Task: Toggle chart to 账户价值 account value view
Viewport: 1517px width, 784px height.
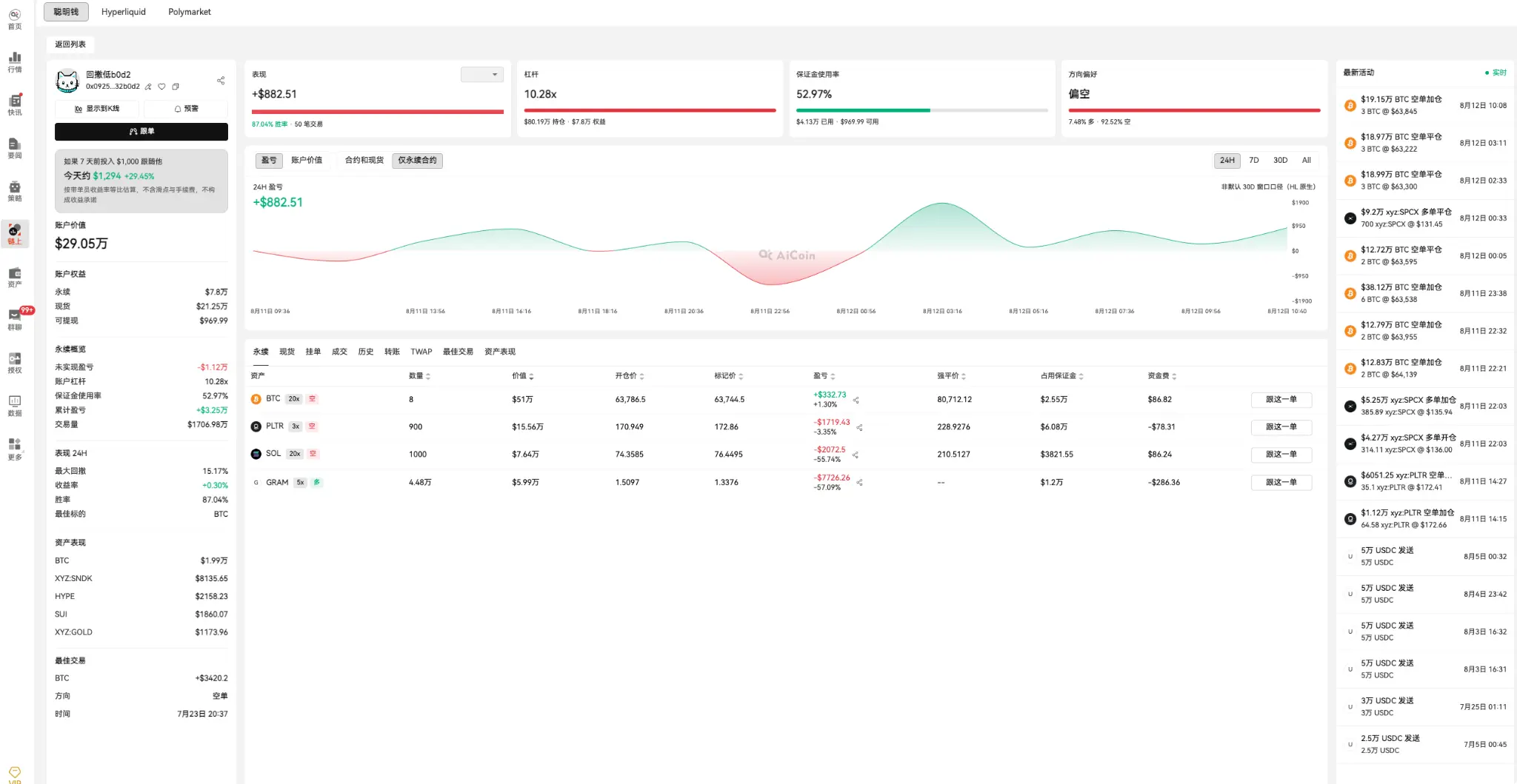Action: coord(307,161)
